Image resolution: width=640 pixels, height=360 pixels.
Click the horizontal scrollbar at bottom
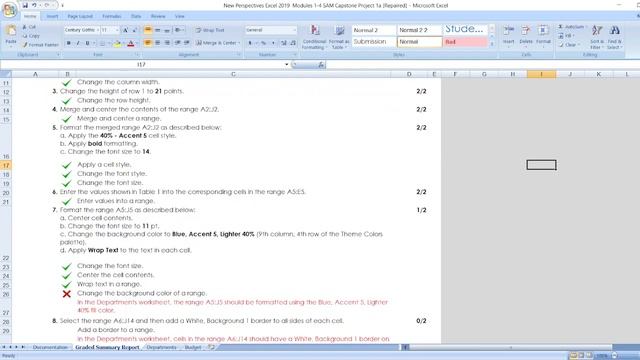coord(510,347)
